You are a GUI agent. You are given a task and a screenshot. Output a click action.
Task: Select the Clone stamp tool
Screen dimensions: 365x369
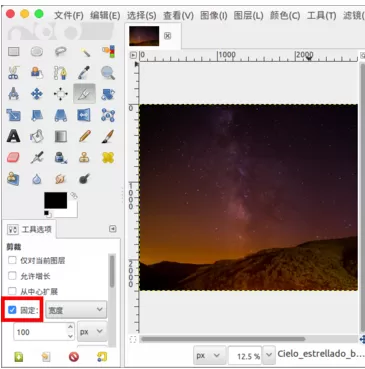[x=85, y=157]
